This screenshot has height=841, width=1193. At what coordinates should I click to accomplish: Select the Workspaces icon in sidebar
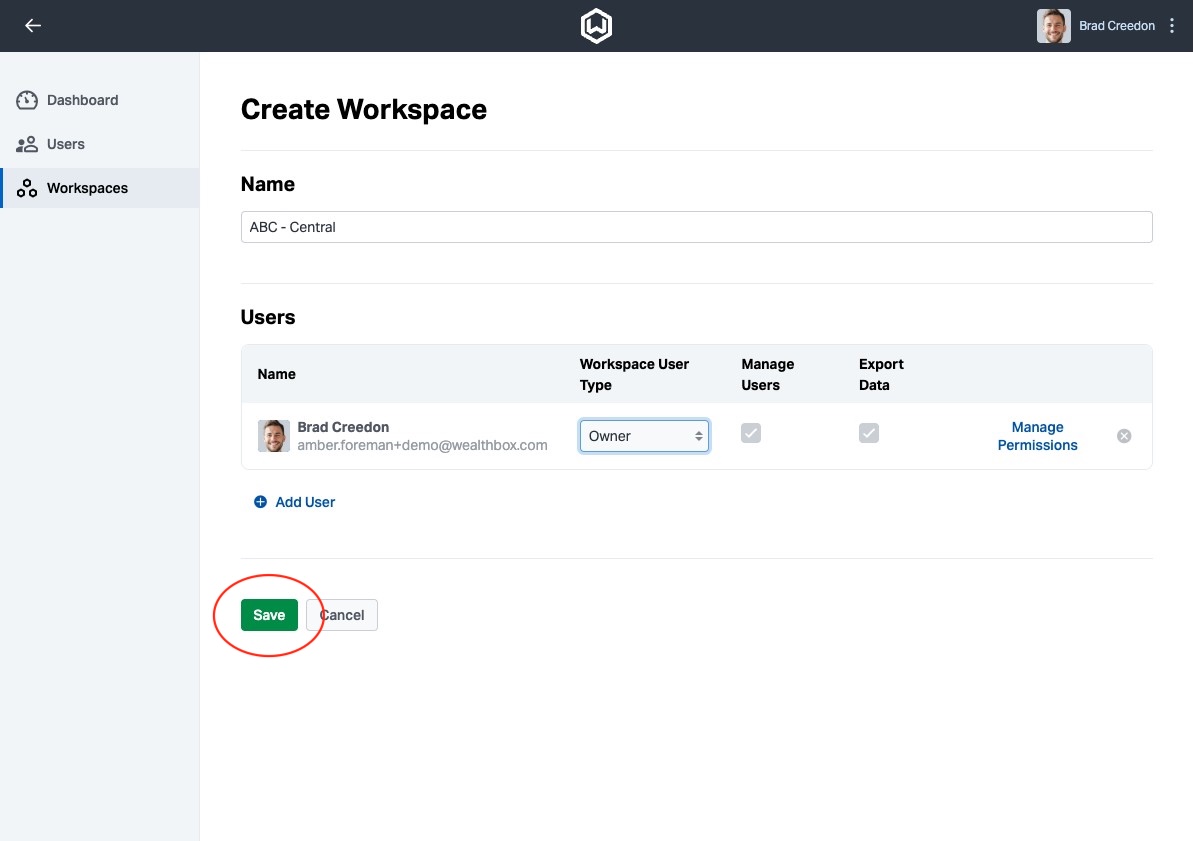(26, 187)
